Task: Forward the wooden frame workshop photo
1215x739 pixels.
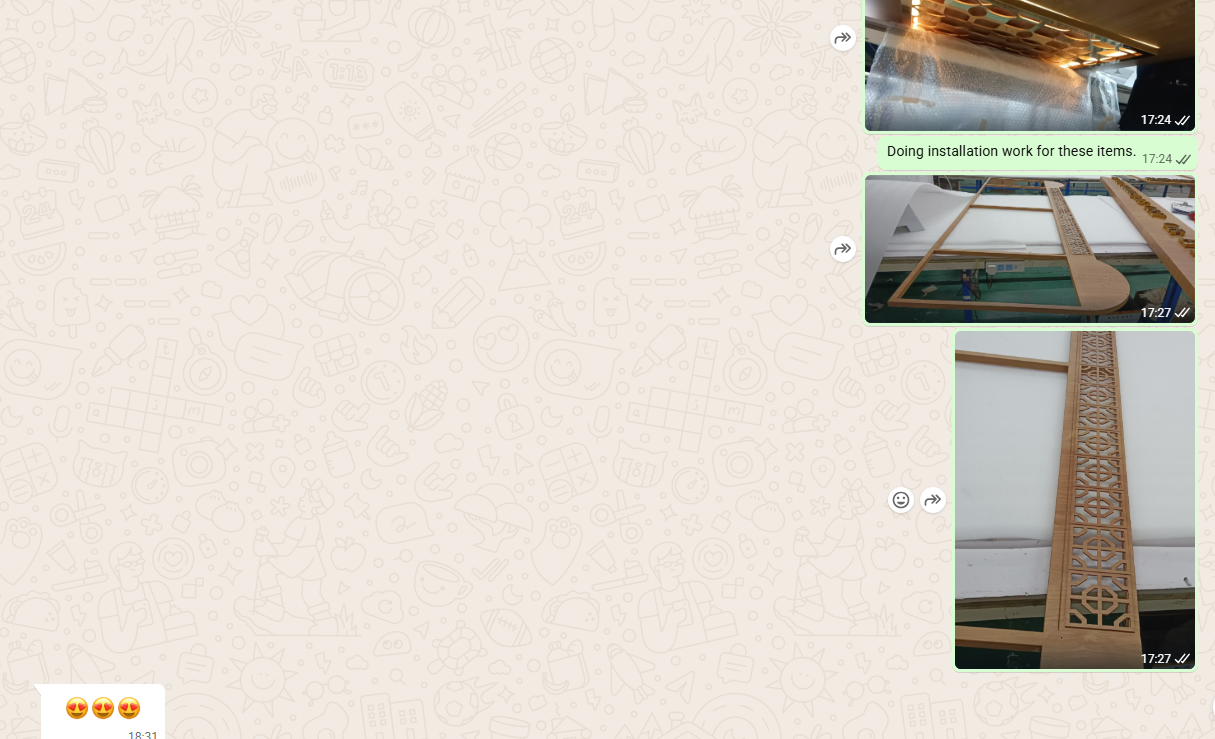Action: tap(843, 249)
